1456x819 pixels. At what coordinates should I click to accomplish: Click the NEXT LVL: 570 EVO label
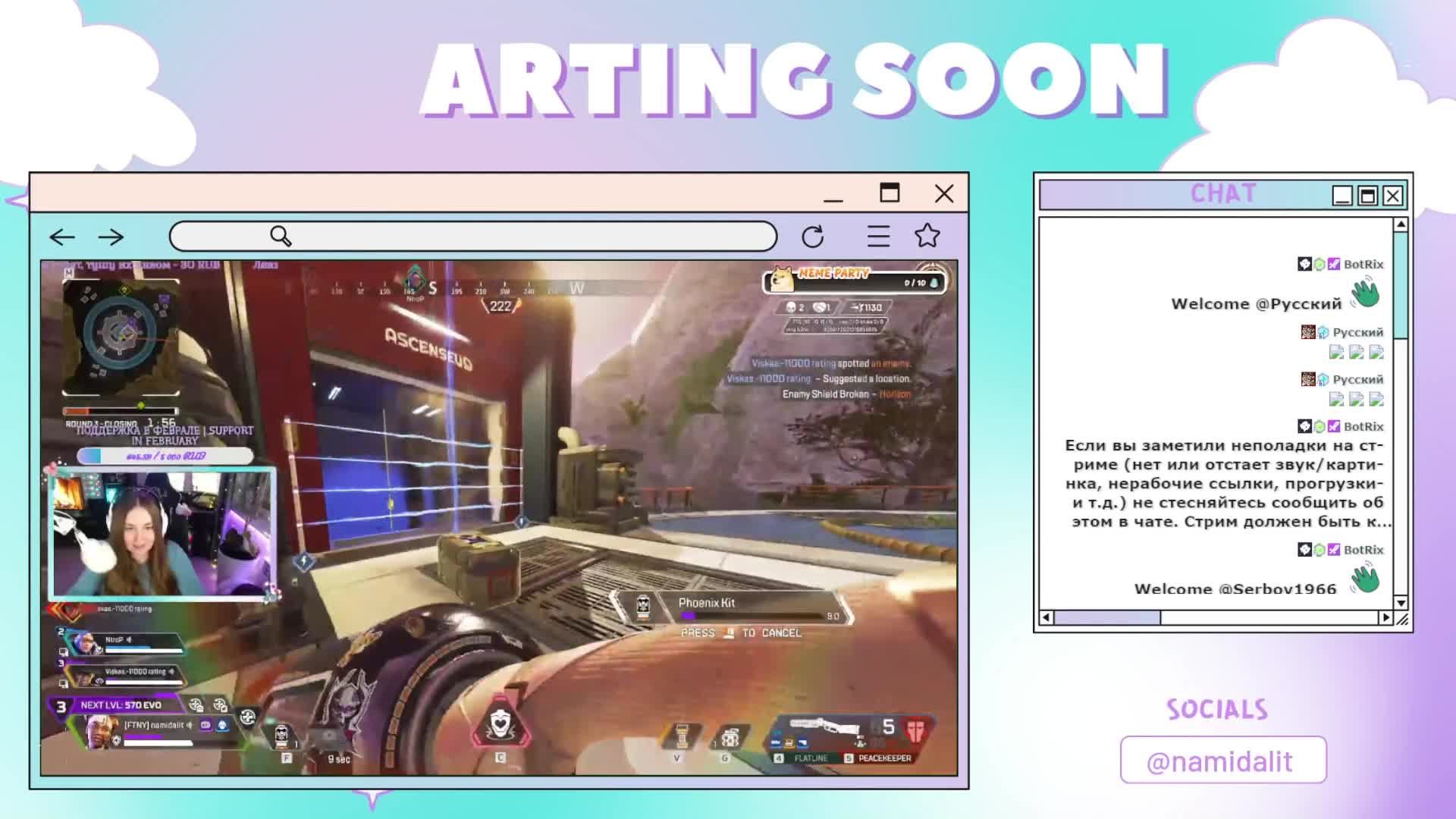[121, 705]
